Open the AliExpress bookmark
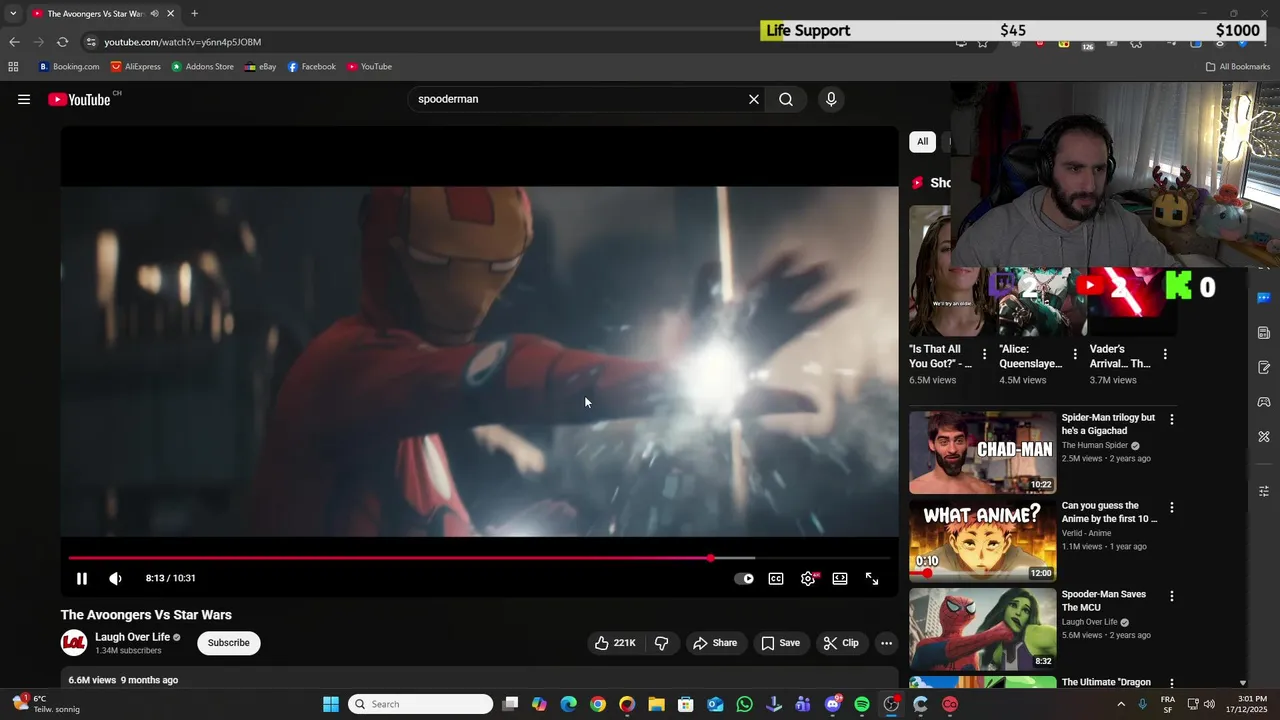Screen dimensions: 1280x720 point(135,67)
